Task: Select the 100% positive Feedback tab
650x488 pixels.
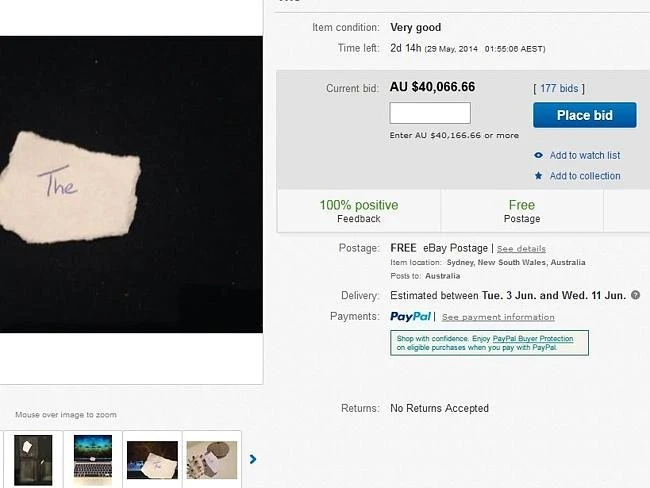Action: coord(358,211)
